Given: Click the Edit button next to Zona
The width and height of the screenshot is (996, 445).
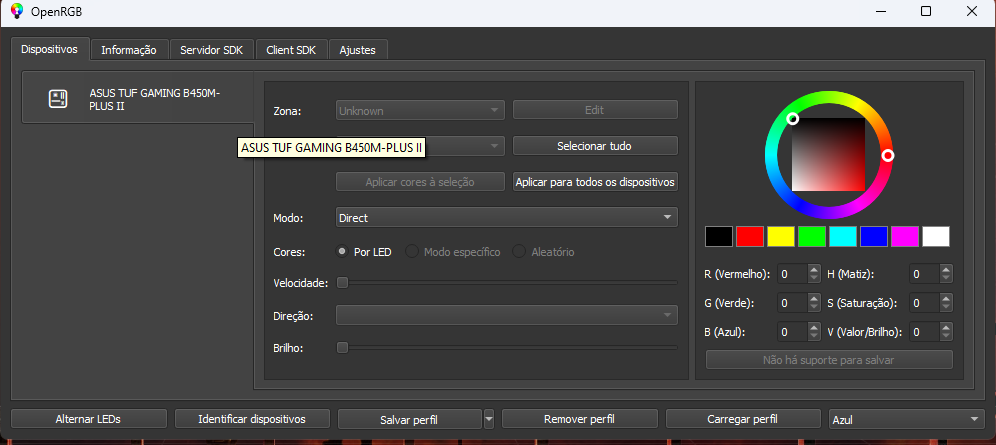Looking at the screenshot, I should coord(595,110).
